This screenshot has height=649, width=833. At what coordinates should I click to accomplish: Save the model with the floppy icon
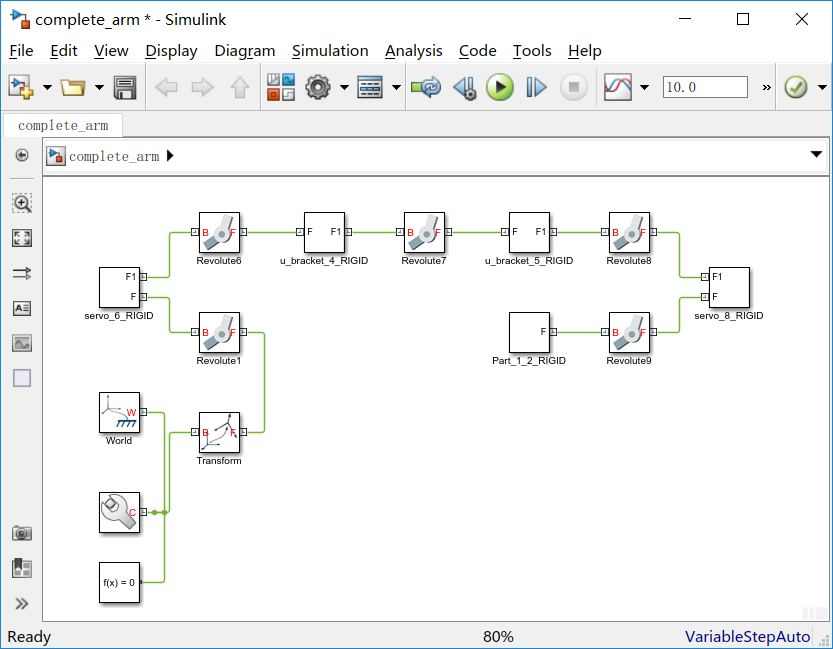125,88
